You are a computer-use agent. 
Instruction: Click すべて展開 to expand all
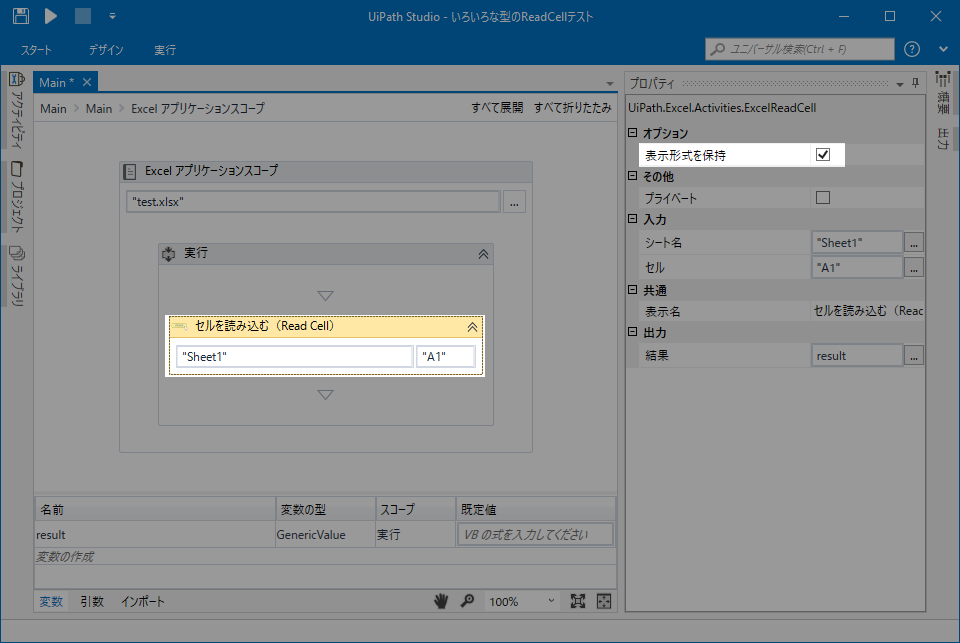pyautogui.click(x=497, y=108)
